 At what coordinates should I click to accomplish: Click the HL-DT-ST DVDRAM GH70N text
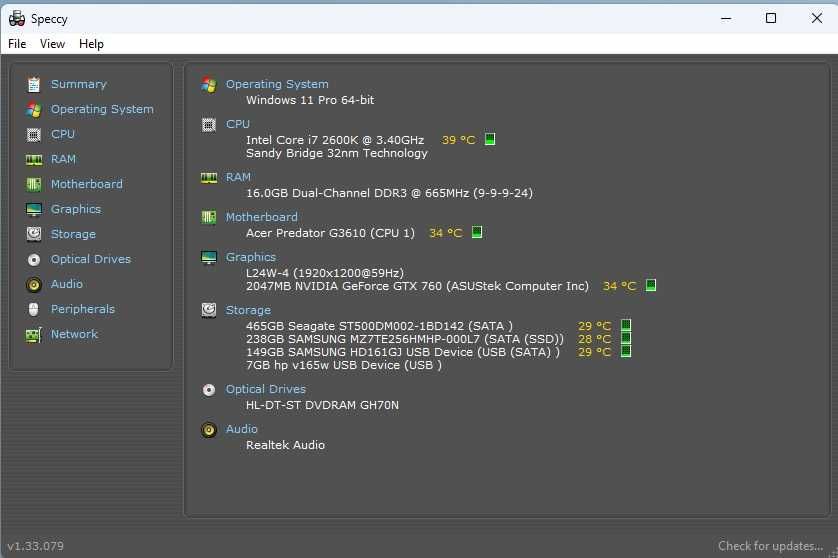(322, 405)
